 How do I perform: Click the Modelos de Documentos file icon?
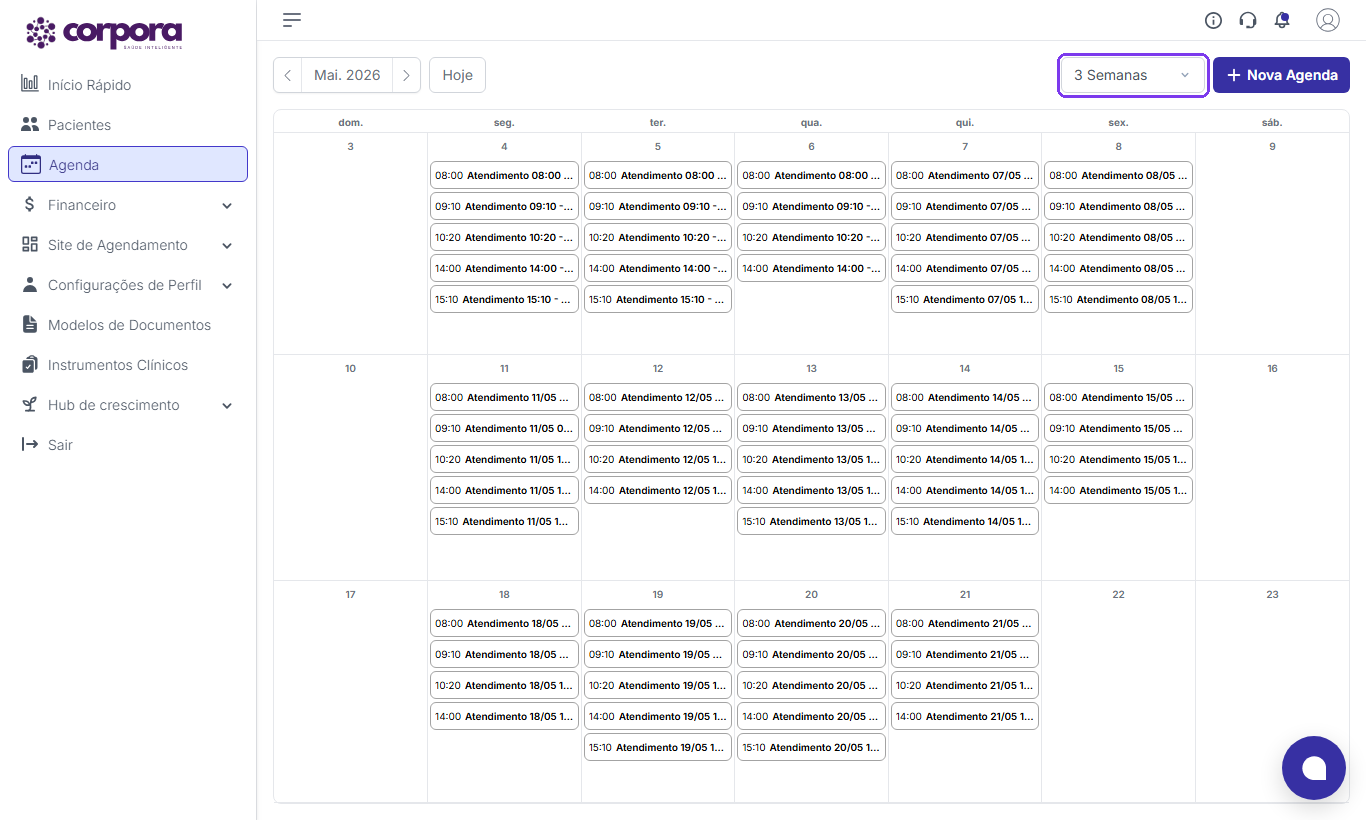point(30,325)
